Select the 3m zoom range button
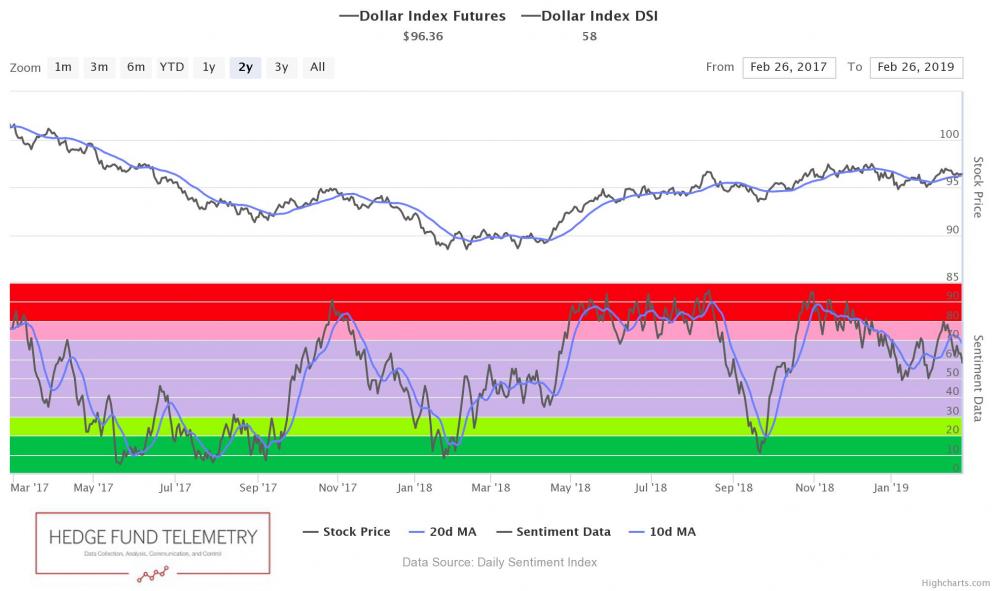 pyautogui.click(x=99, y=67)
